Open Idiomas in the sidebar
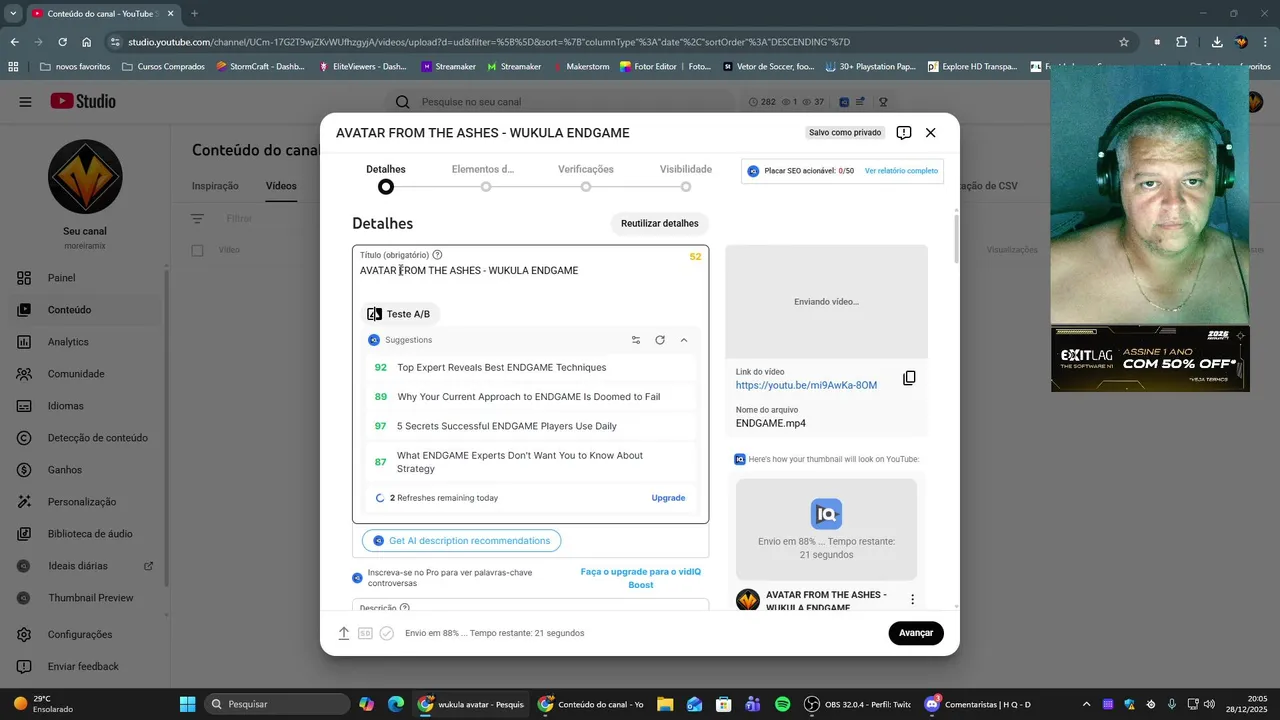 coord(85,406)
